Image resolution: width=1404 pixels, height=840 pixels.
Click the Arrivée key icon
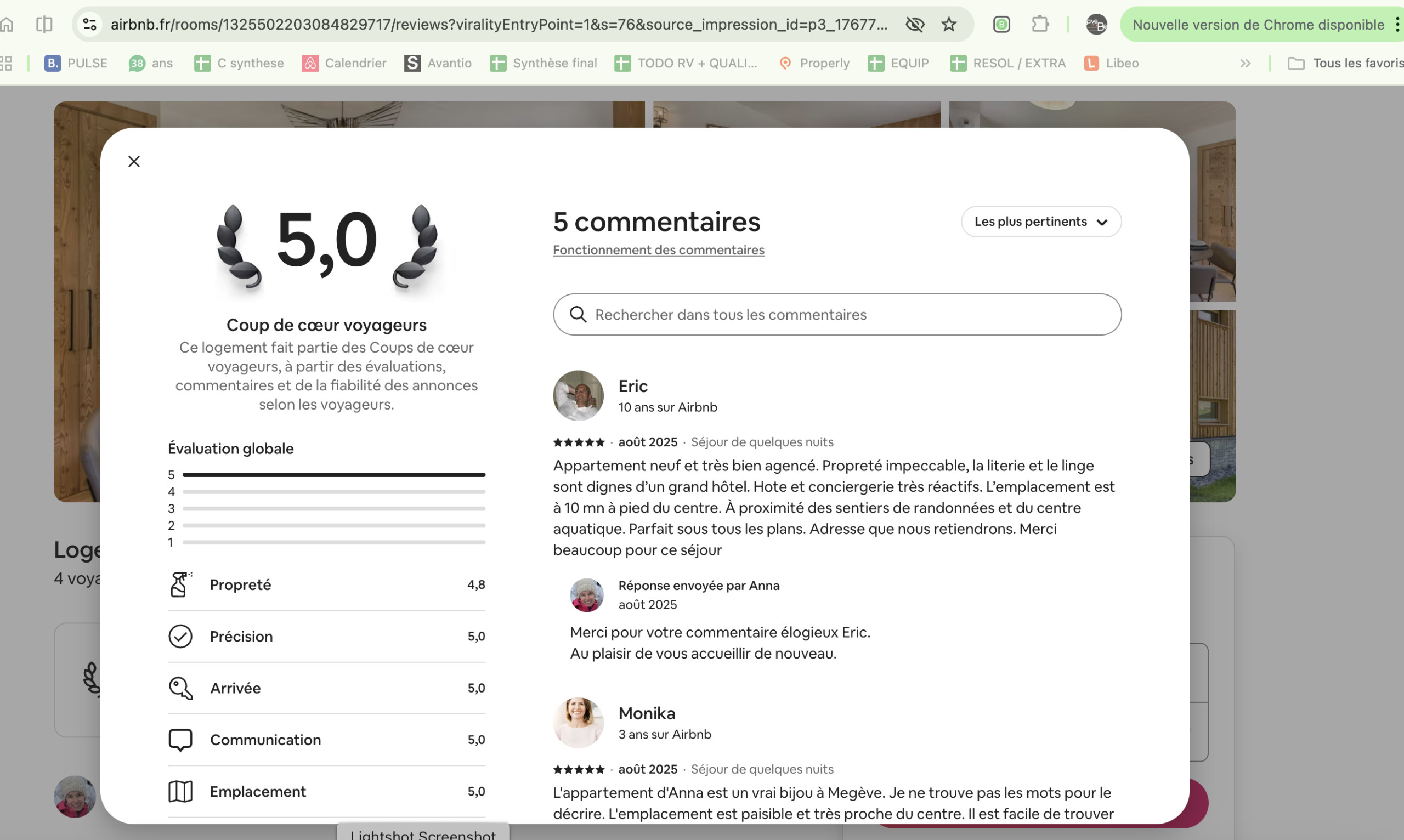point(180,688)
